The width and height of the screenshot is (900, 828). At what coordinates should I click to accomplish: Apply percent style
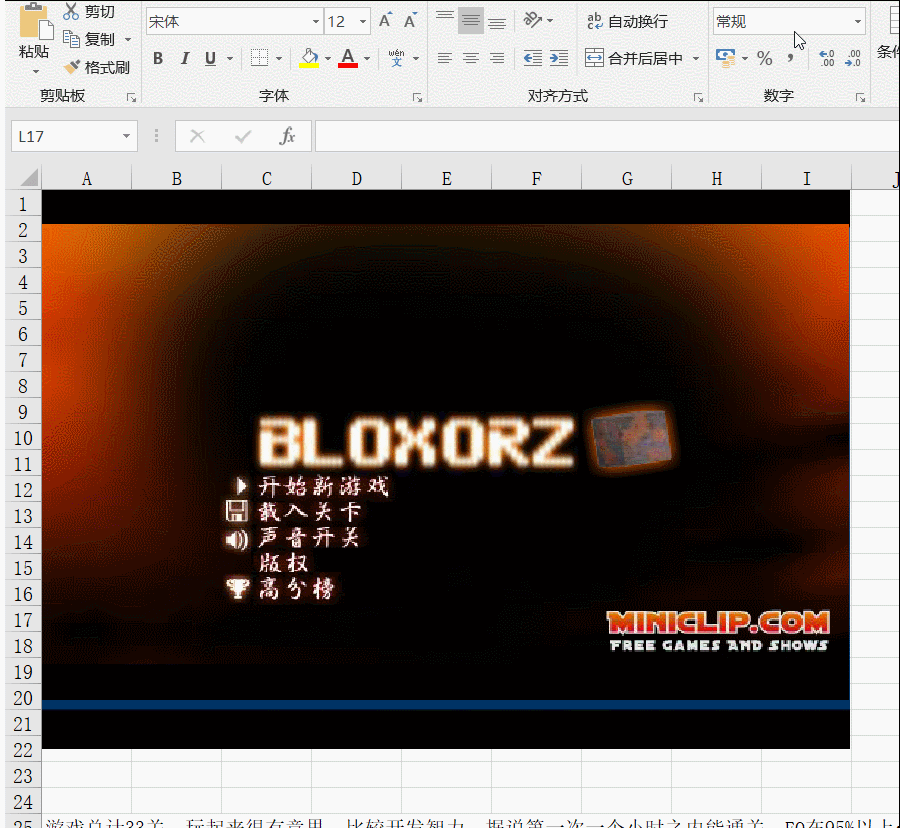click(765, 58)
